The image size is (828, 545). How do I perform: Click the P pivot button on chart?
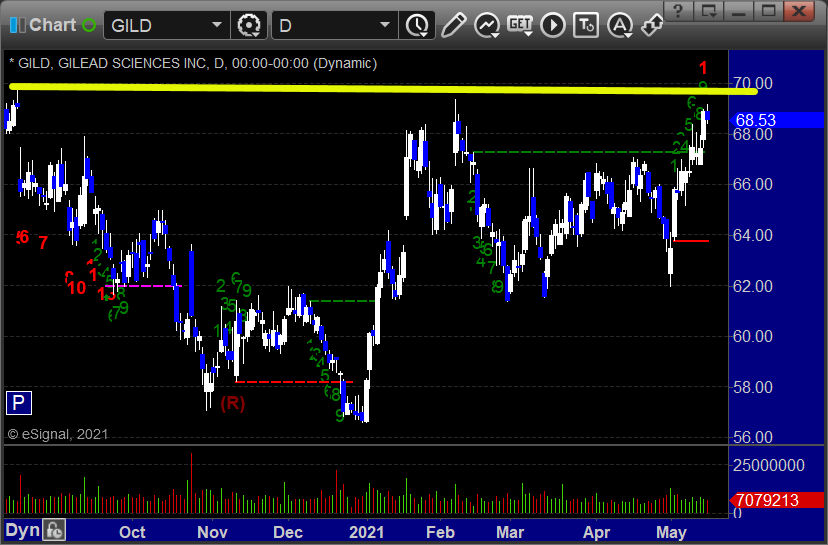pos(19,403)
